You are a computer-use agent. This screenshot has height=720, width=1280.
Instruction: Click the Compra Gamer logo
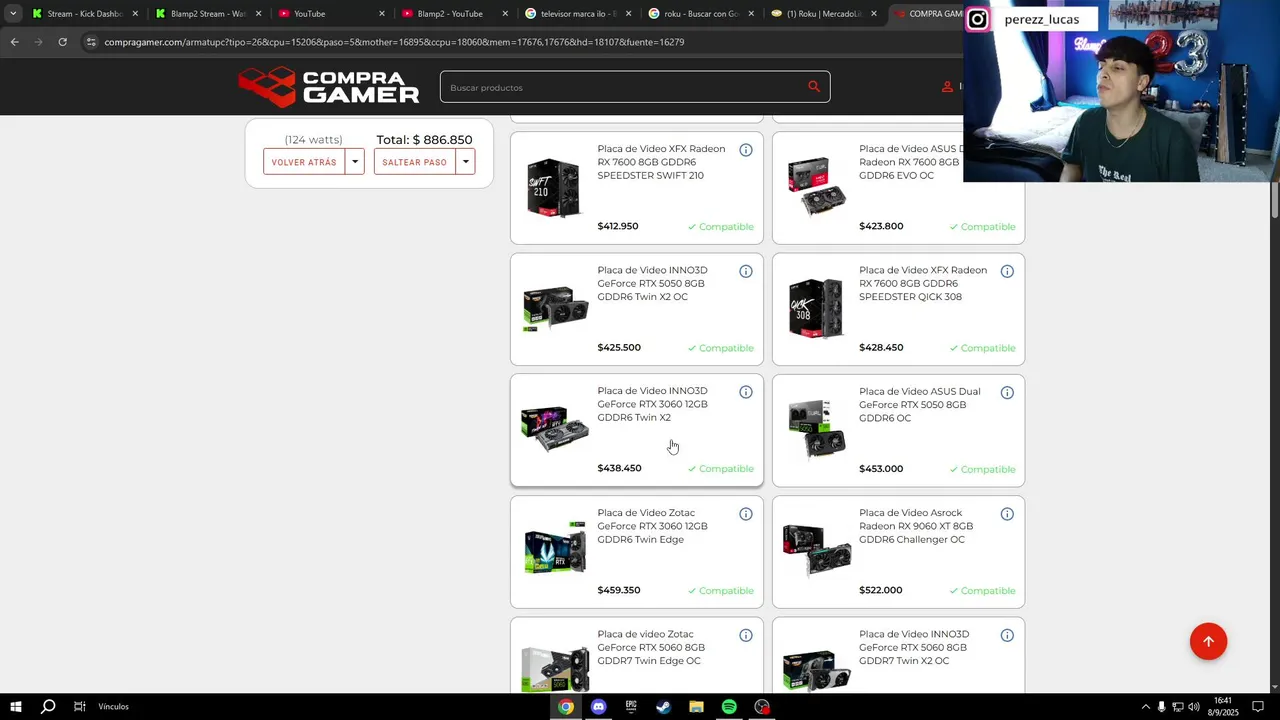point(329,87)
